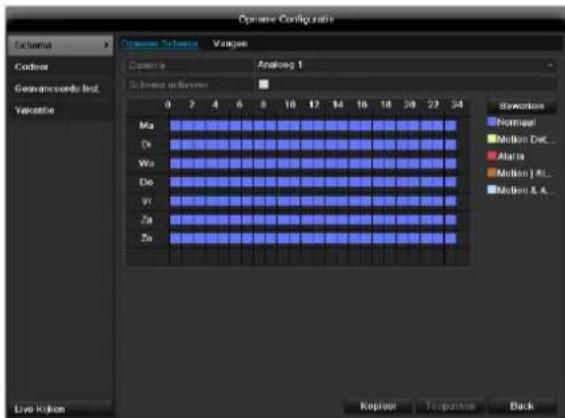Viewport: 565px width, 418px height.
Task: Click the Back button
Action: (x=521, y=406)
